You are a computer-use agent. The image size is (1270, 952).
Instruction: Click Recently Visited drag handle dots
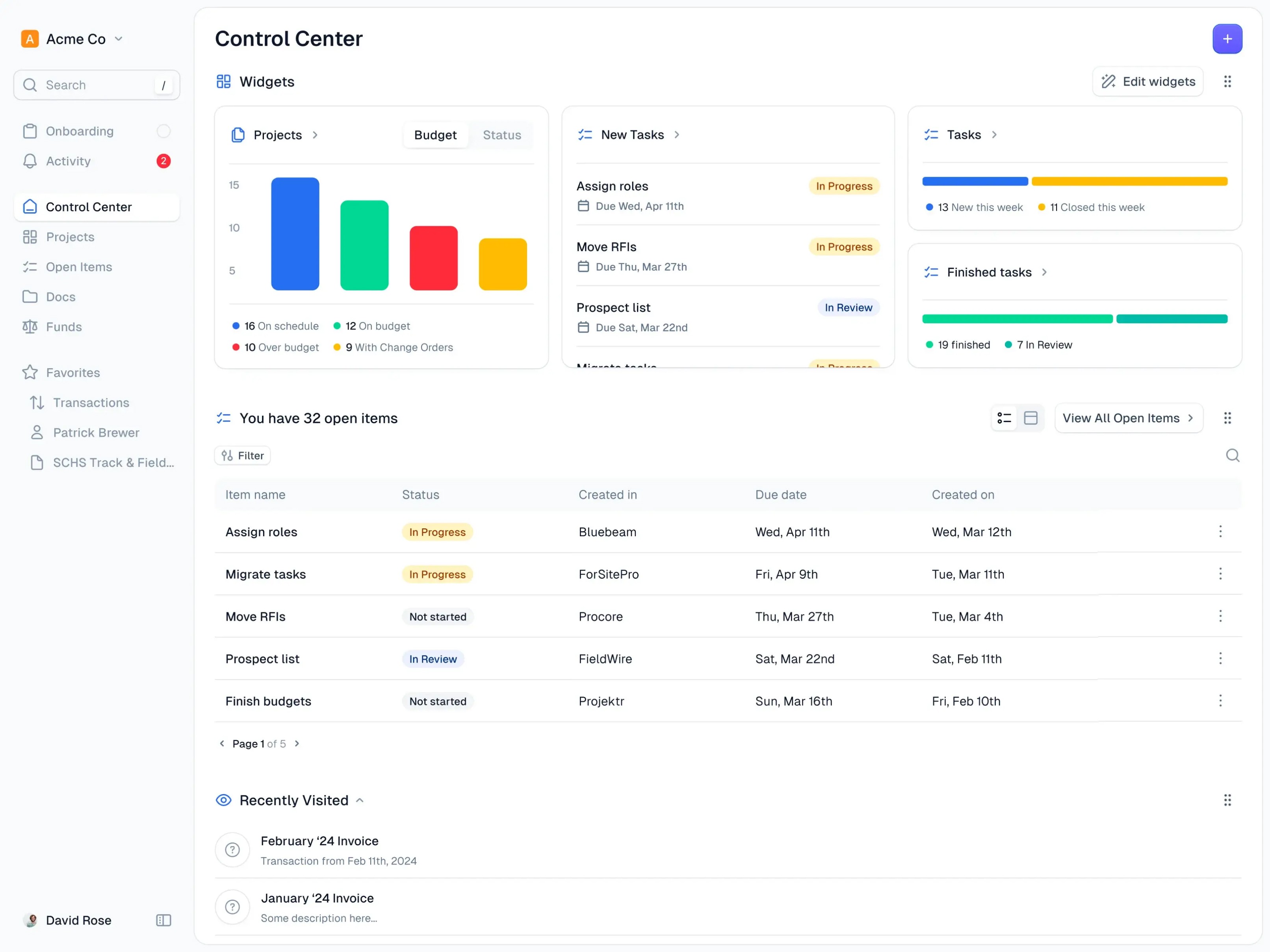(x=1227, y=800)
